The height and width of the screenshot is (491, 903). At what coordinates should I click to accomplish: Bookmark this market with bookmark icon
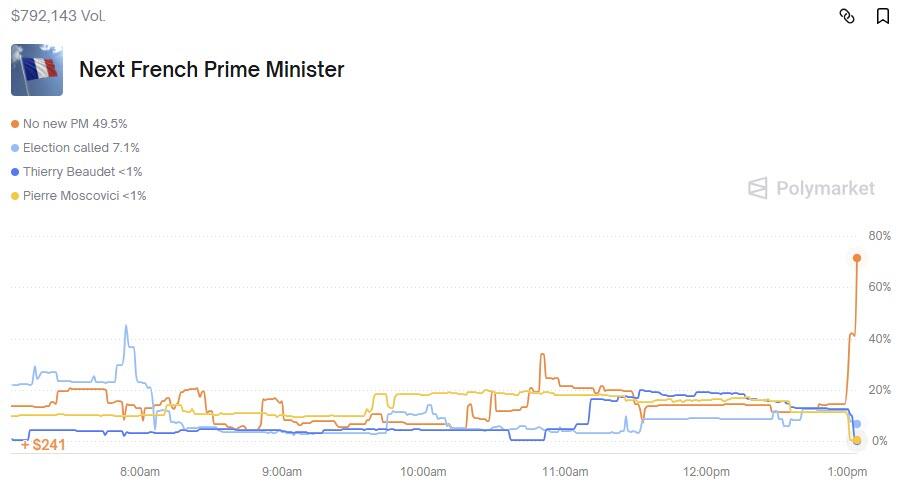pyautogui.click(x=883, y=16)
